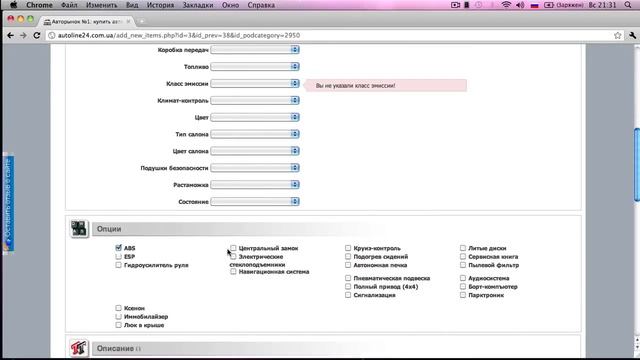Open the volume control icon
Screen dimensions: 640x360
520,5
